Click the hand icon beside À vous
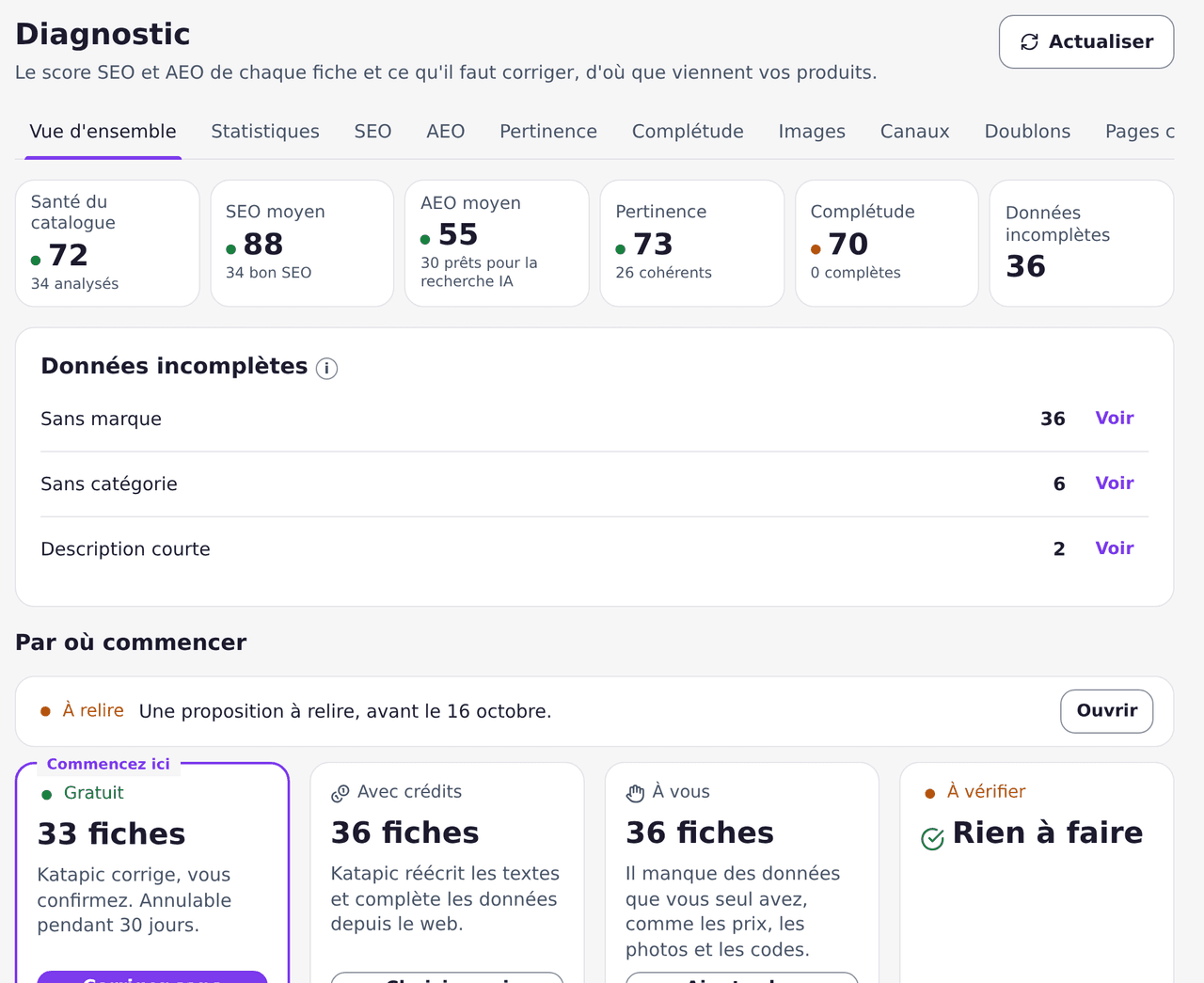Viewport: 1204px width, 983px height. (x=636, y=794)
